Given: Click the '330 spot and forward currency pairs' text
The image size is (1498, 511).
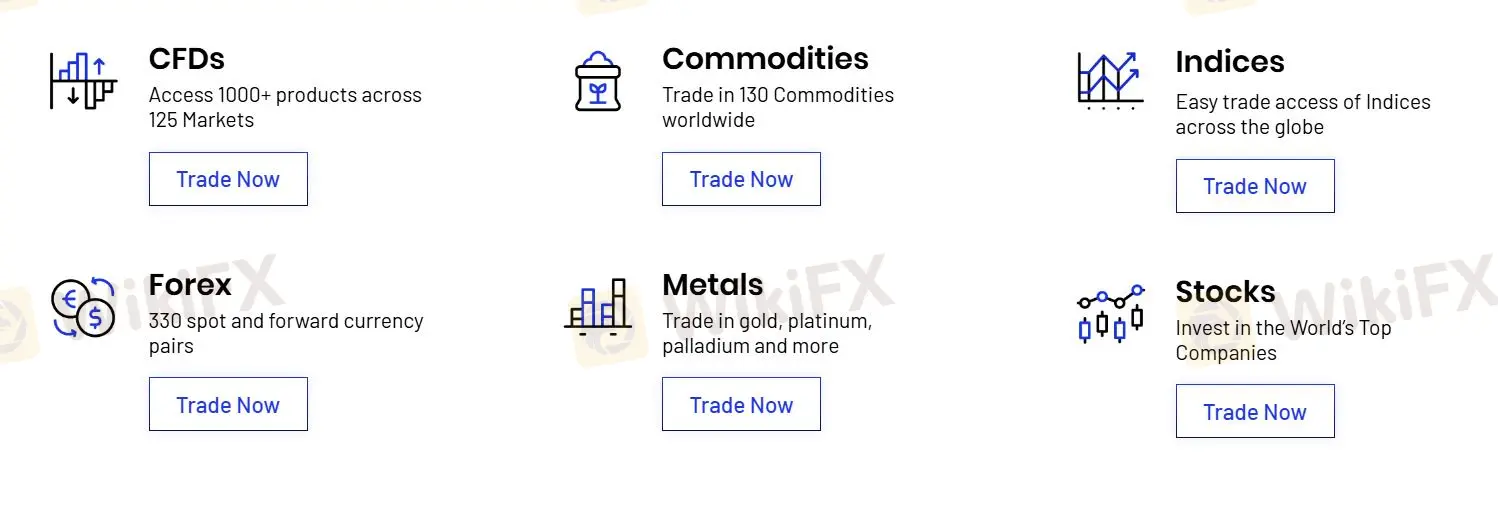Looking at the screenshot, I should (286, 333).
